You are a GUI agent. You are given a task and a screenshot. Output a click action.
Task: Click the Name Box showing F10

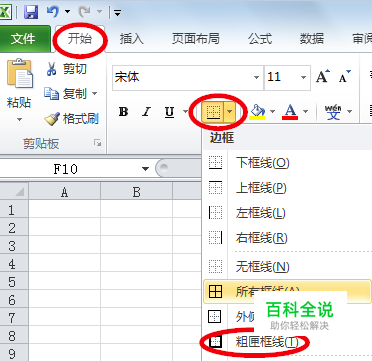pos(66,169)
